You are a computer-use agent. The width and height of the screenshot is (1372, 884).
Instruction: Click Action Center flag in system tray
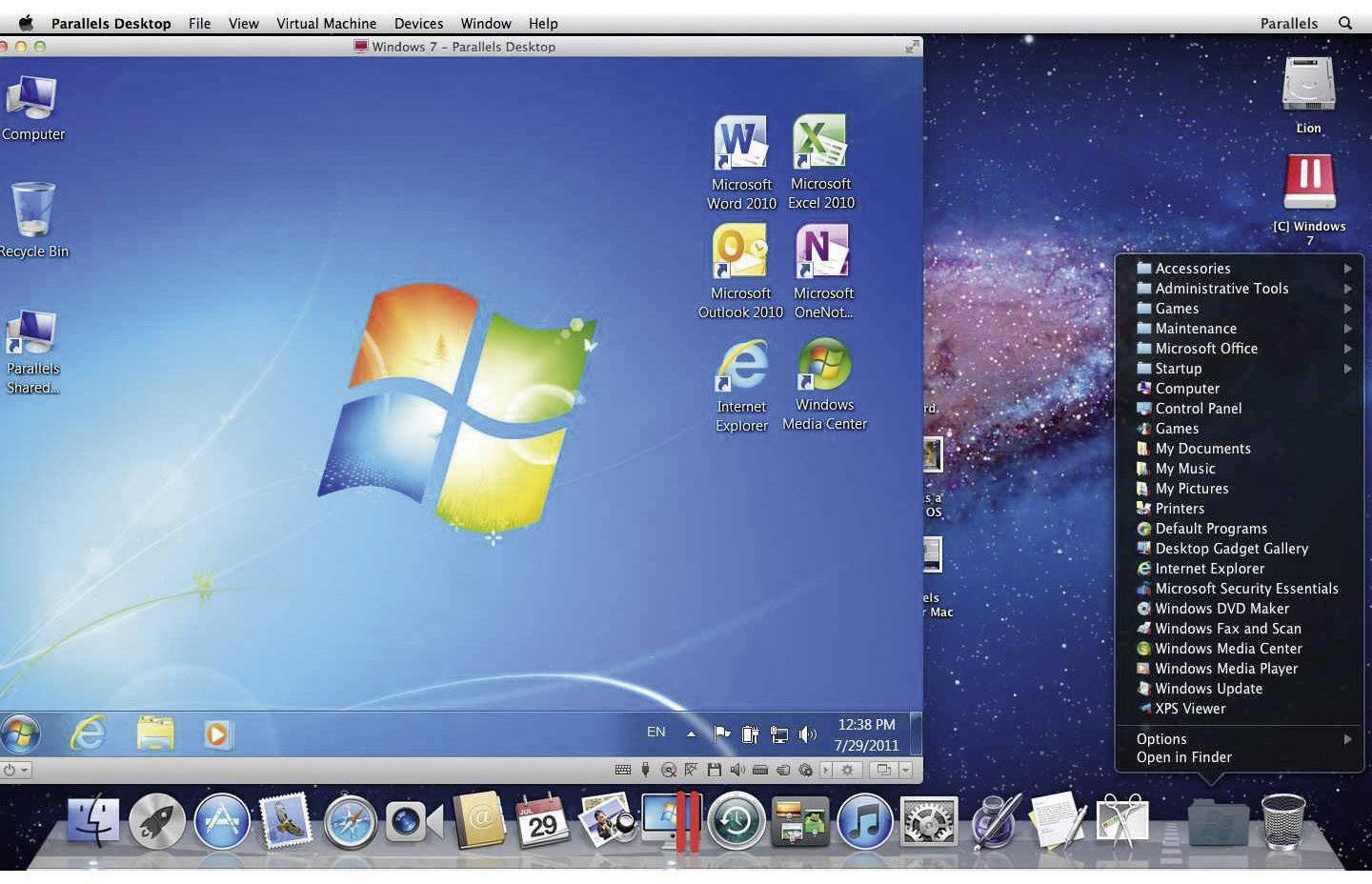(x=722, y=733)
